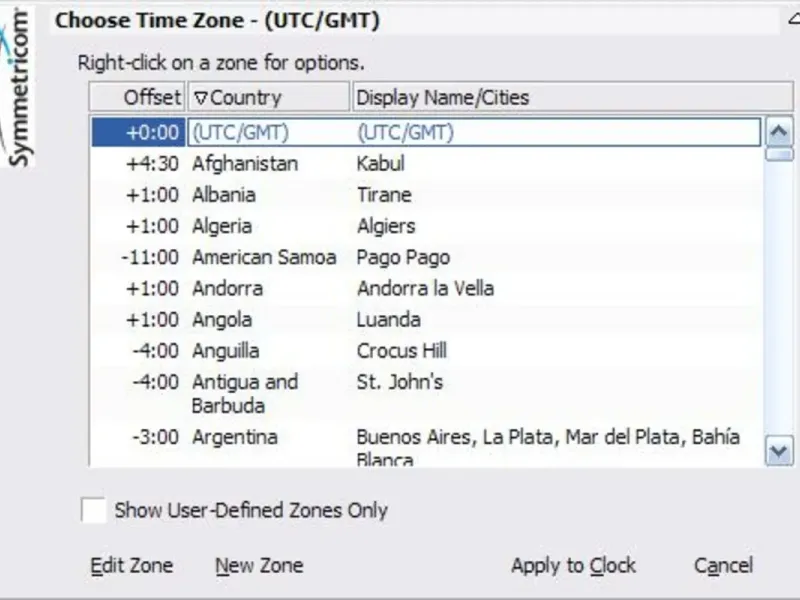Click the St. John's city cell
Screen dimensions: 800x600
(x=399, y=382)
